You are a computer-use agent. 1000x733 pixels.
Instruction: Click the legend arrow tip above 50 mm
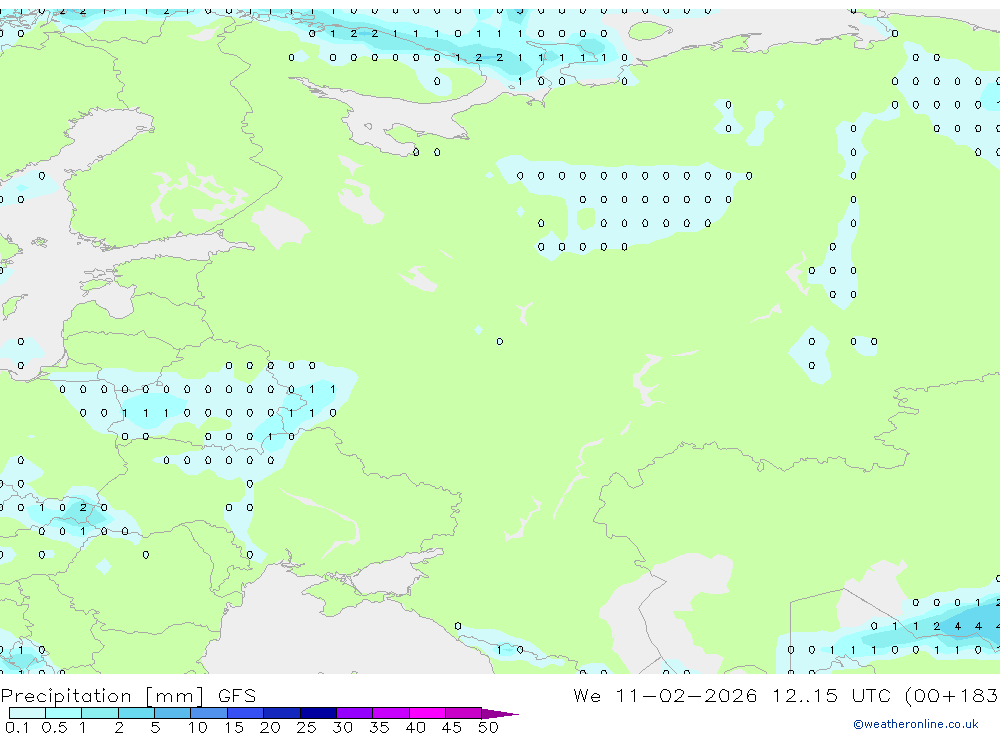click(x=500, y=714)
